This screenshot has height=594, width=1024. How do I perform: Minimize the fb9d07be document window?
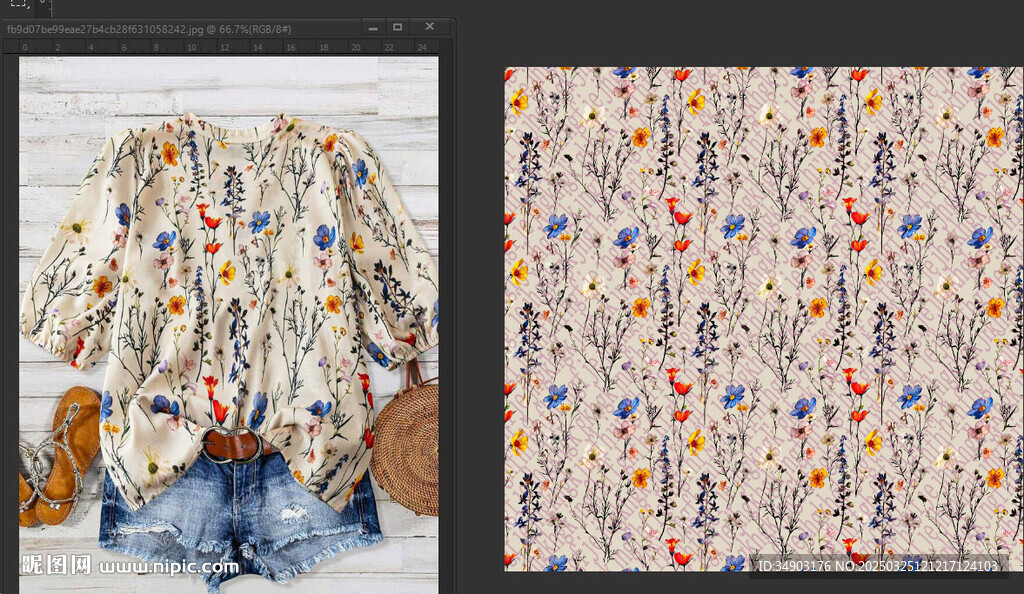click(372, 27)
